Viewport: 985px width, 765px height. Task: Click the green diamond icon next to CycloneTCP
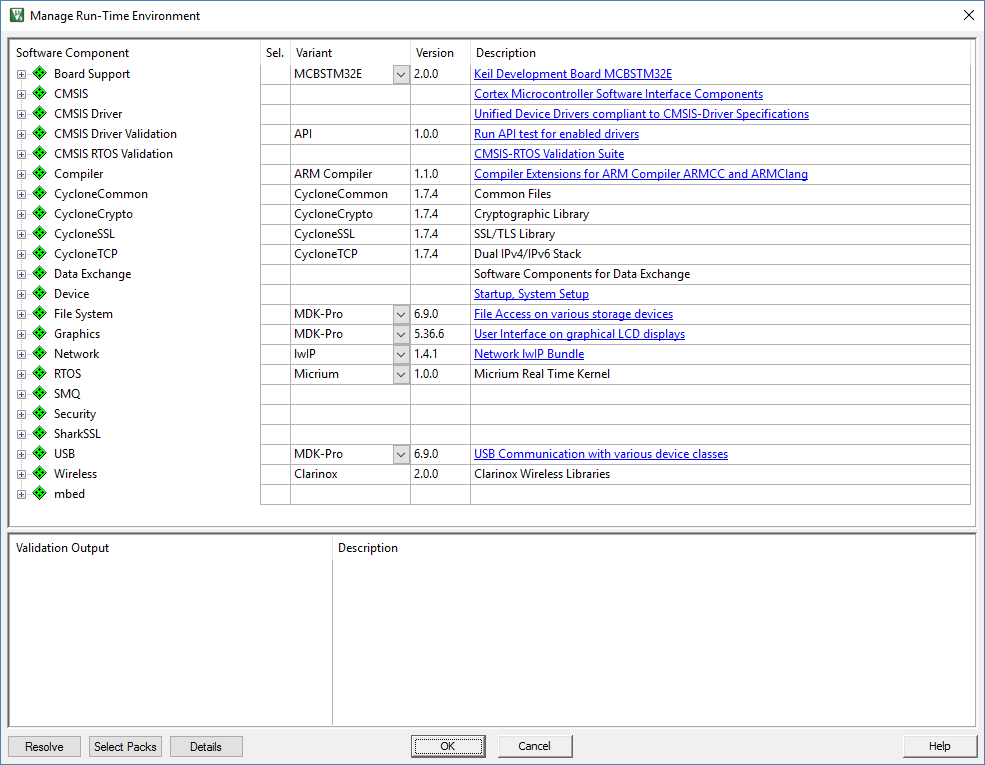[40, 253]
